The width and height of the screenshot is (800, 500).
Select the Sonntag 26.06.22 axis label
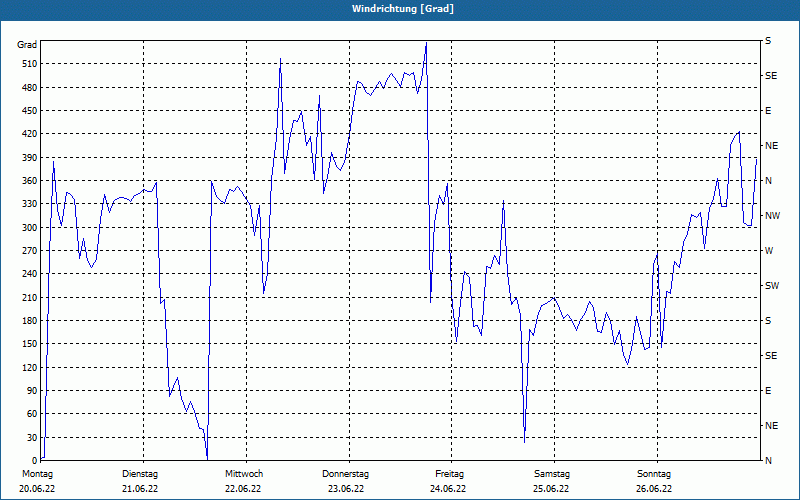pyautogui.click(x=654, y=481)
